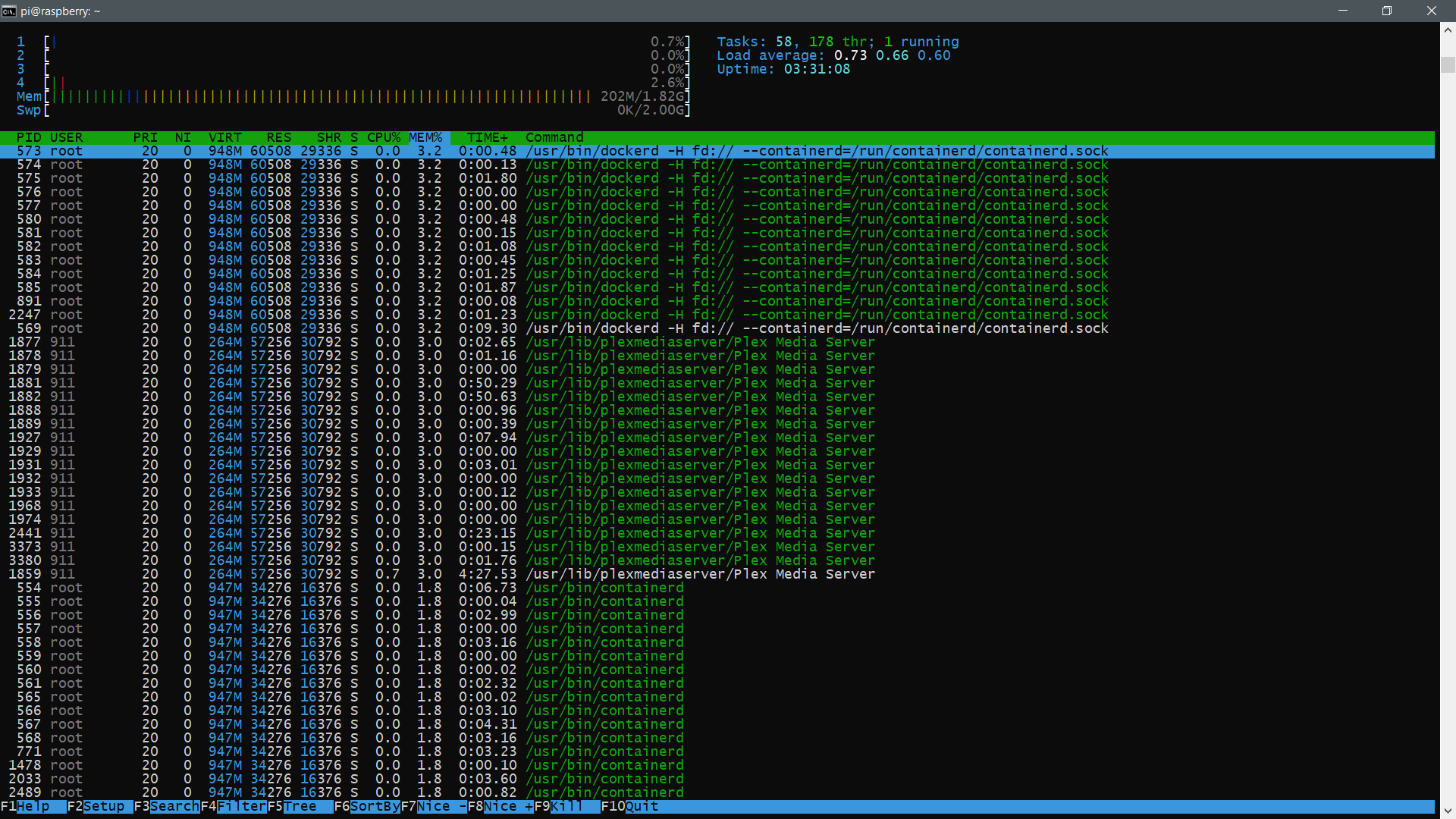Screen dimensions: 1456x819
Task: Select the dockerd row with PID 580
Action: click(x=717, y=219)
